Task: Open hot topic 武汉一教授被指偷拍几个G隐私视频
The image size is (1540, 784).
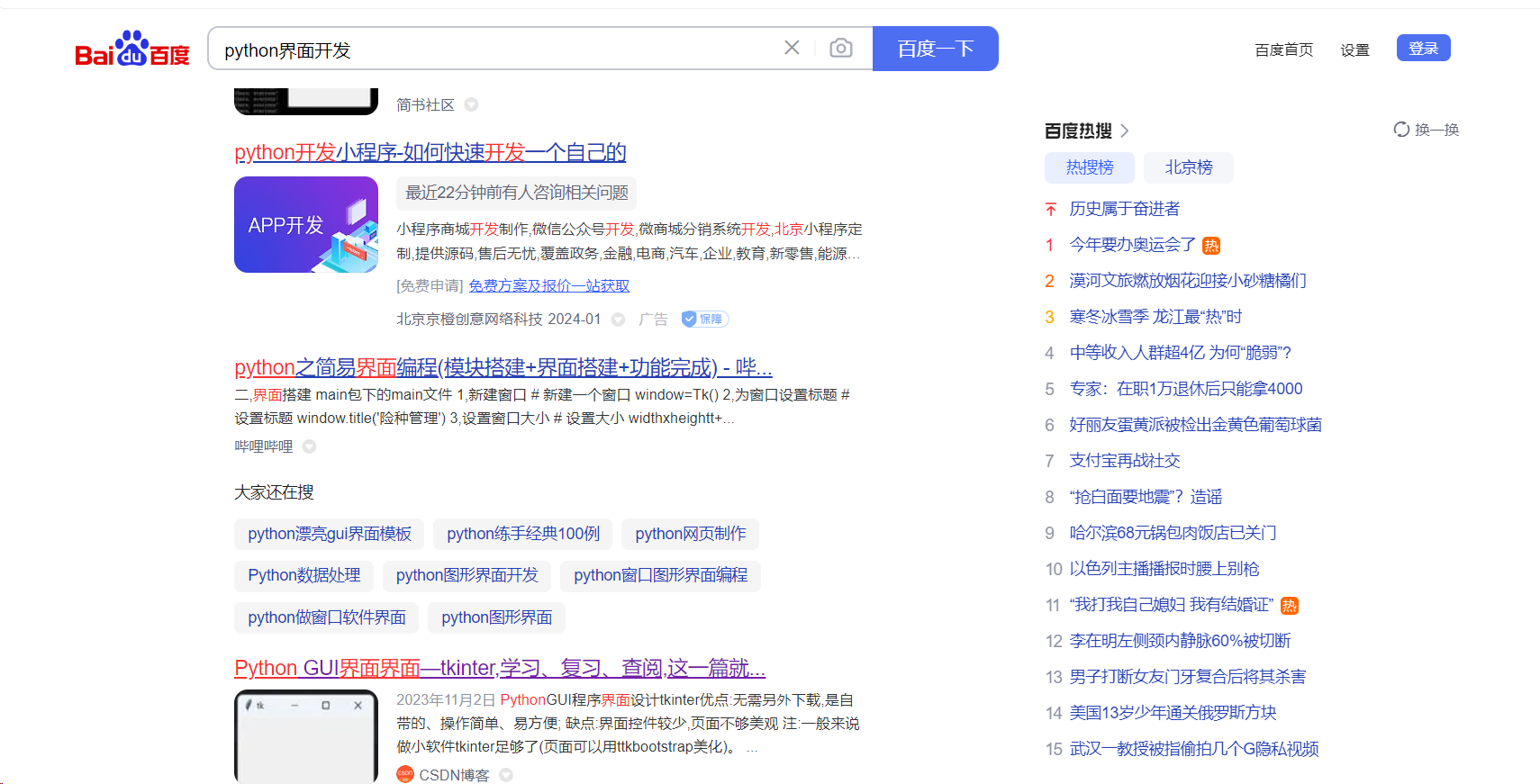Action: coord(1194,749)
